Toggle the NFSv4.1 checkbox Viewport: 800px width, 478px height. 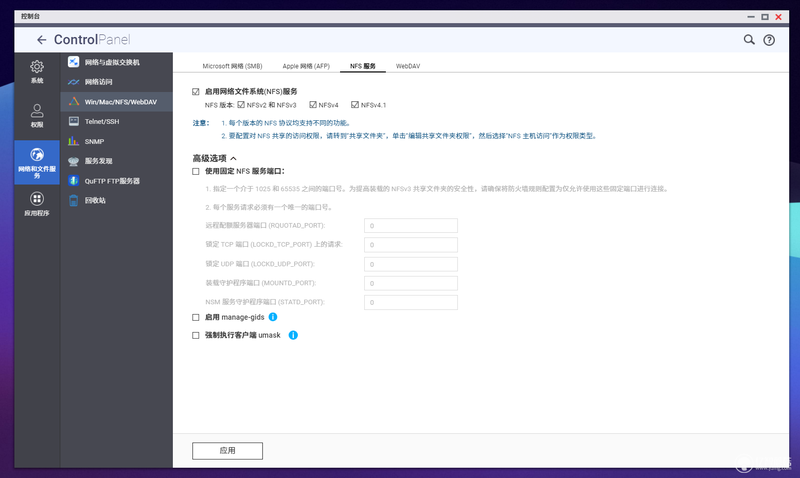point(355,105)
